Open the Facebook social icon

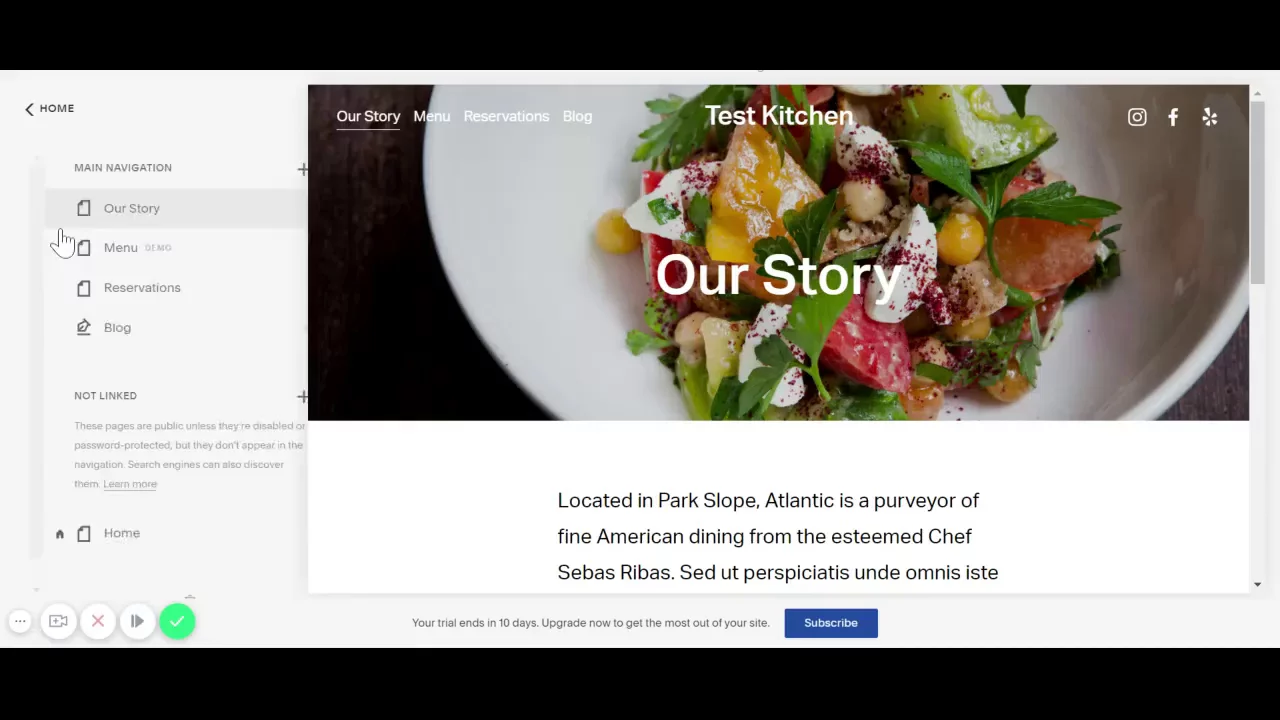(1173, 117)
